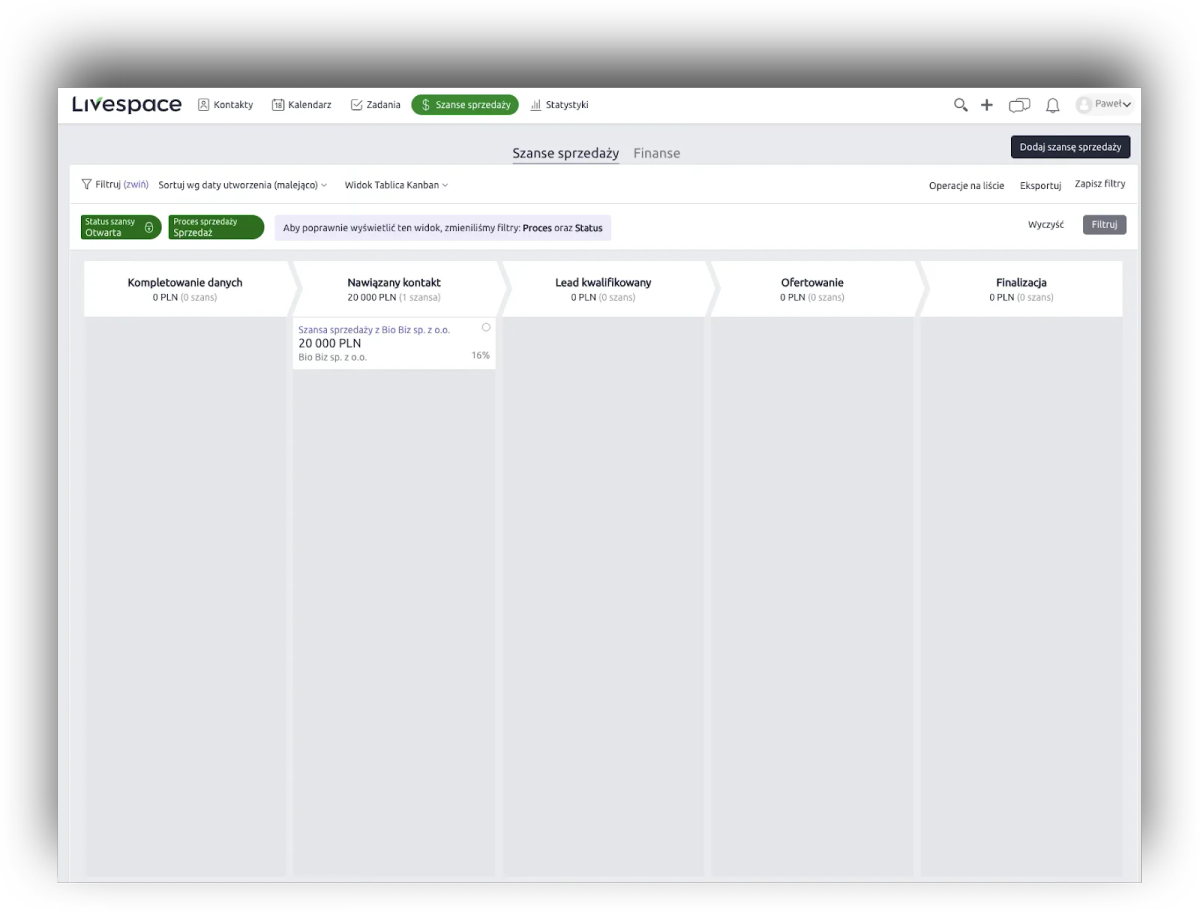Open the Kalendarz menu
Viewport: 1200px width, 912px height.
[302, 105]
